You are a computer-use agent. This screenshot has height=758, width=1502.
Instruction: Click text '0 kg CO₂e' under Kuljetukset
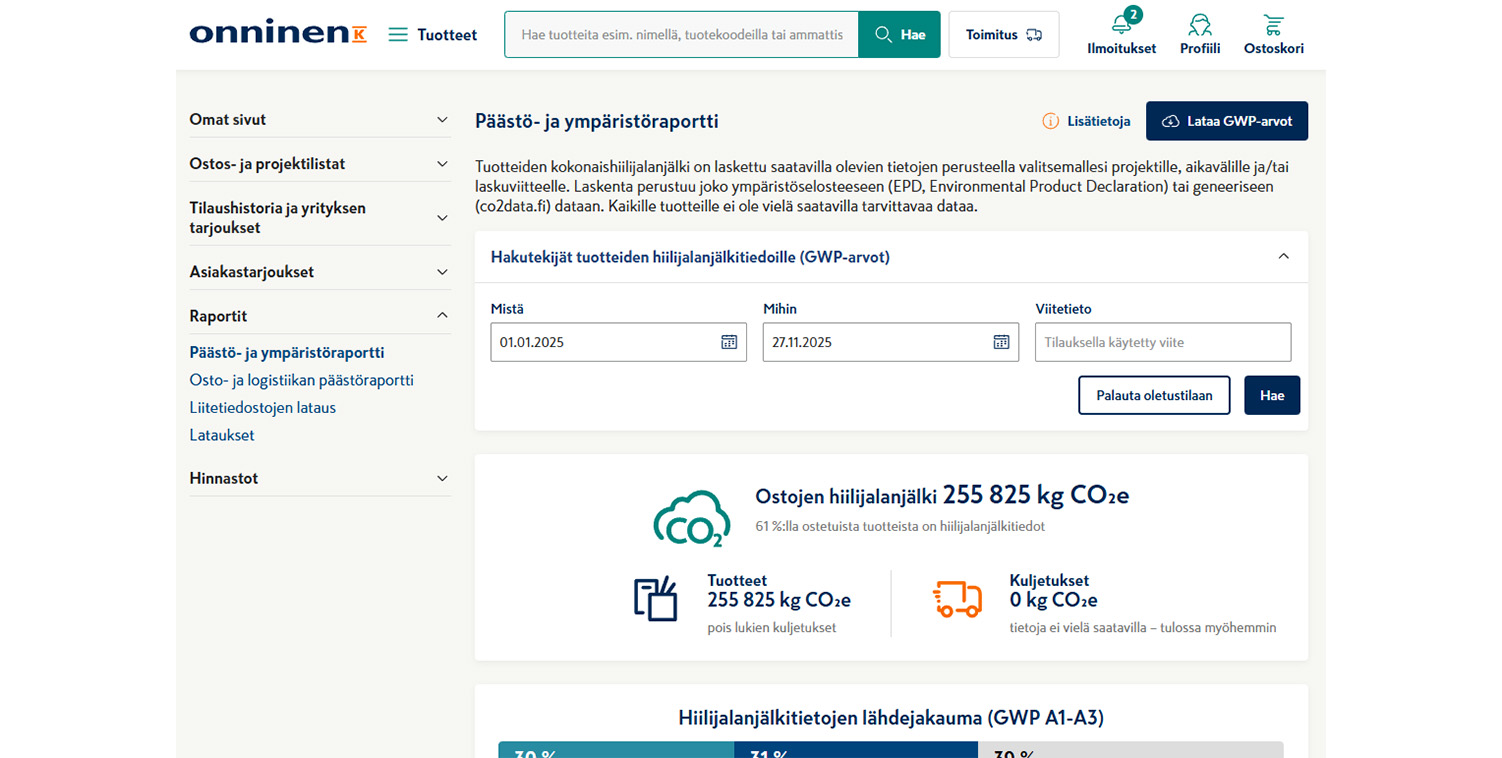pyautogui.click(x=1054, y=601)
